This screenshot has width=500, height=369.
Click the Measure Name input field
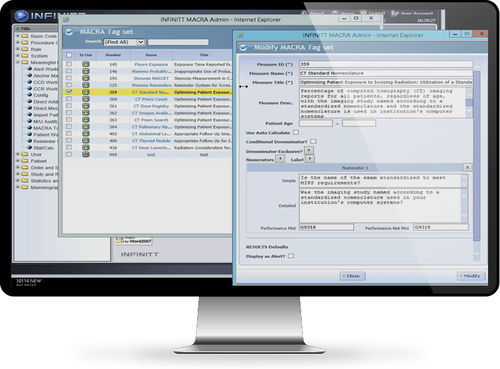click(386, 73)
